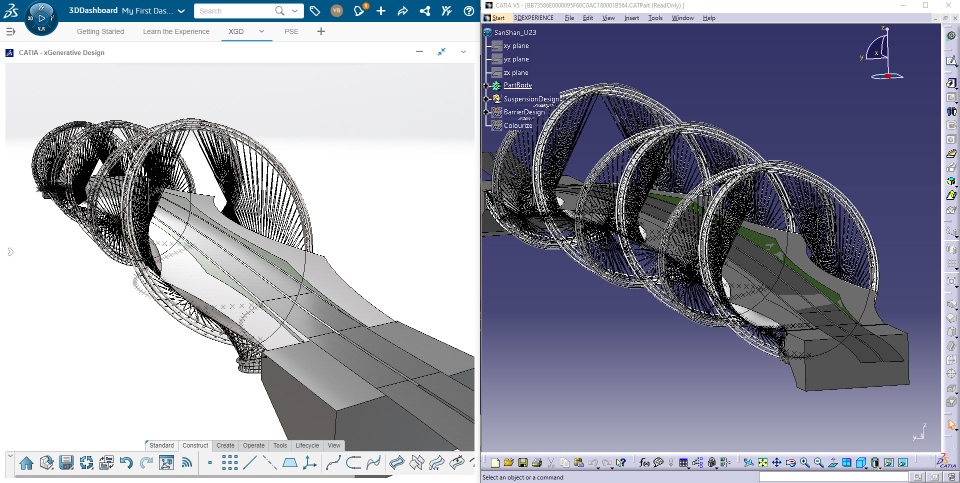The height and width of the screenshot is (483, 960).
Task: Expand the PartBody node in CATIA tree
Action: point(487,86)
